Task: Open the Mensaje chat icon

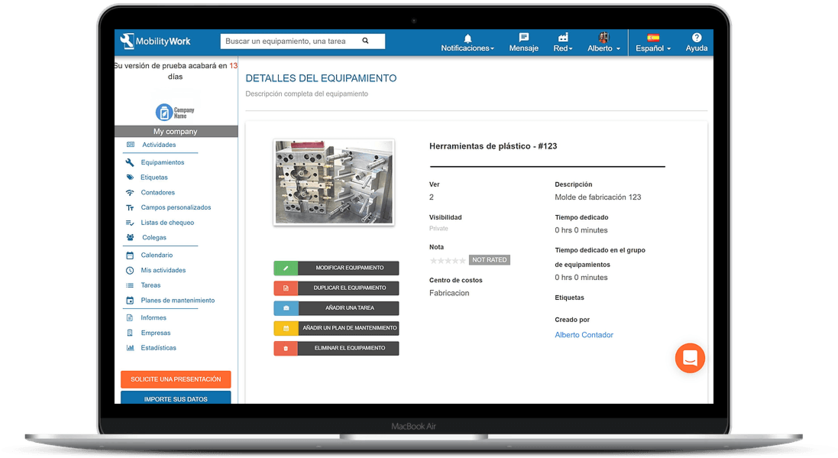Action: tap(524, 43)
